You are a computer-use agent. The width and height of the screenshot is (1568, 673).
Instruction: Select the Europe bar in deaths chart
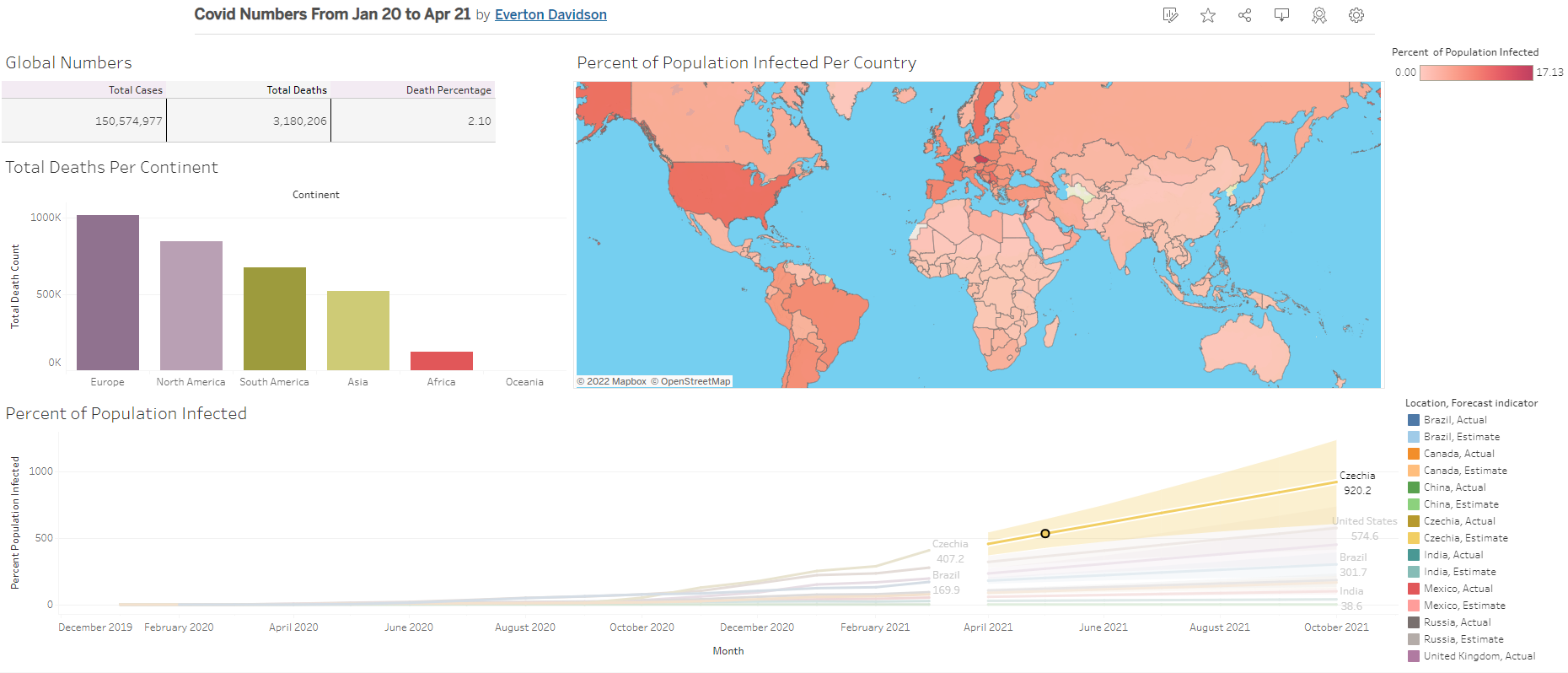point(108,292)
